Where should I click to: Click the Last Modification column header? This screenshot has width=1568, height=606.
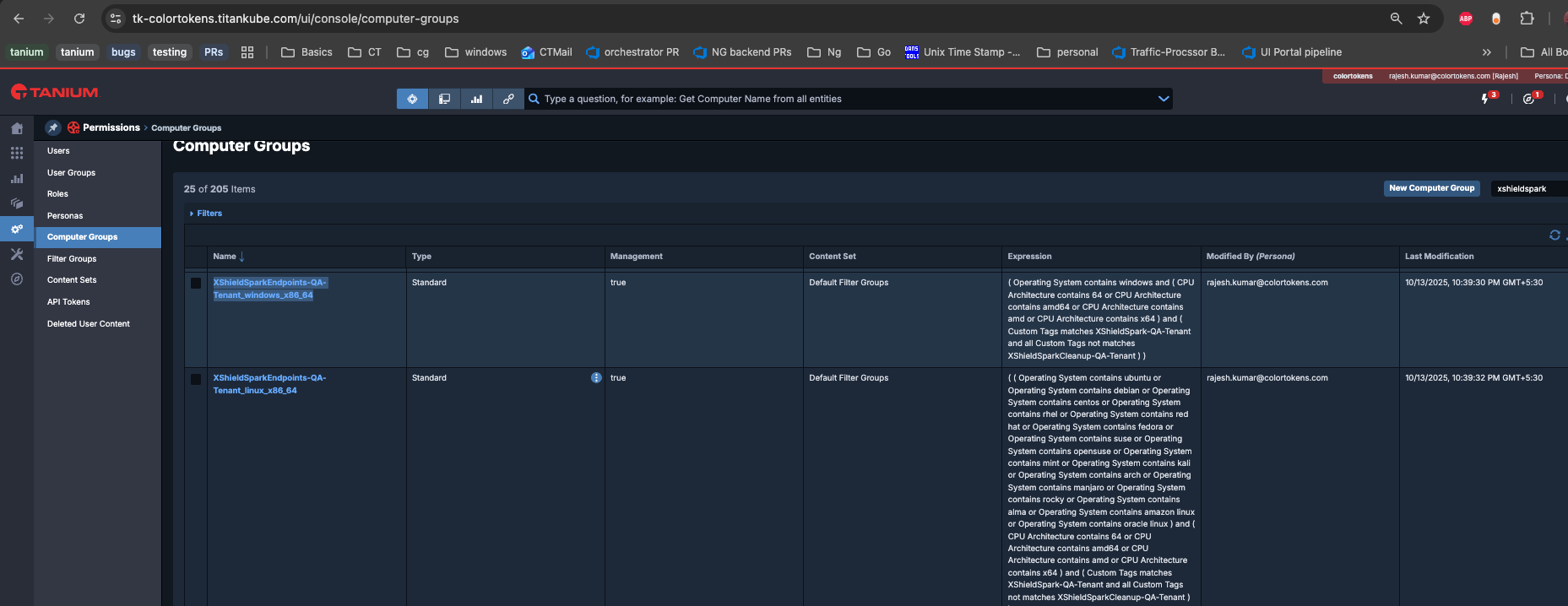tap(1439, 257)
